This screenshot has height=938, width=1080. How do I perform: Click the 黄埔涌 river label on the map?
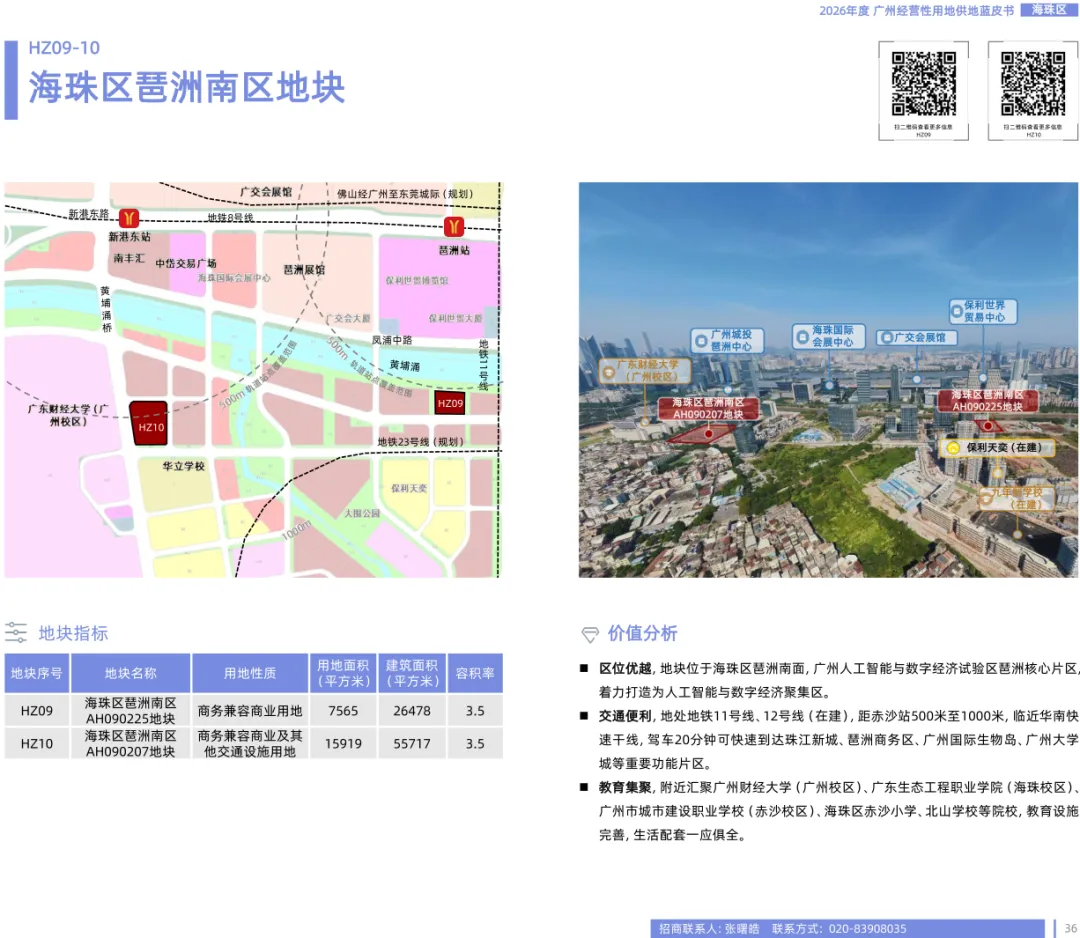(x=404, y=365)
